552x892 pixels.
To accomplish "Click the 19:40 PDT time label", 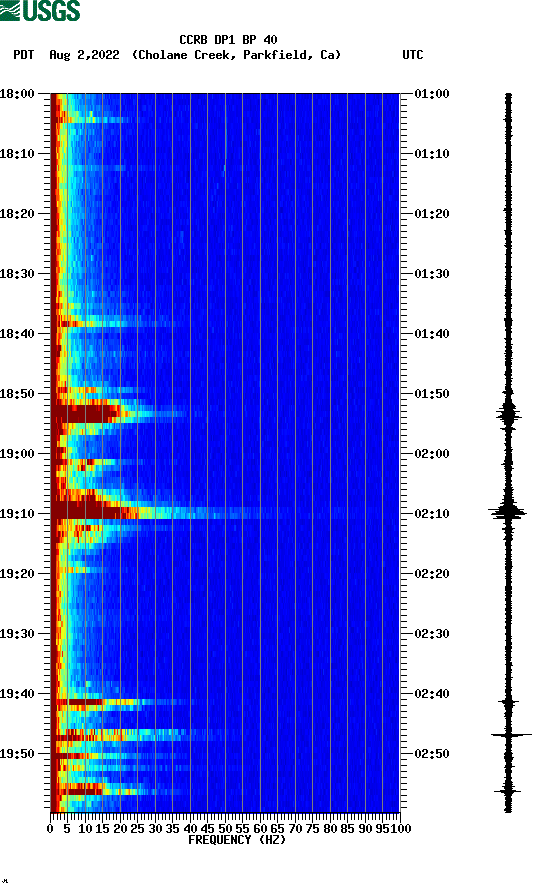I will point(17,694).
